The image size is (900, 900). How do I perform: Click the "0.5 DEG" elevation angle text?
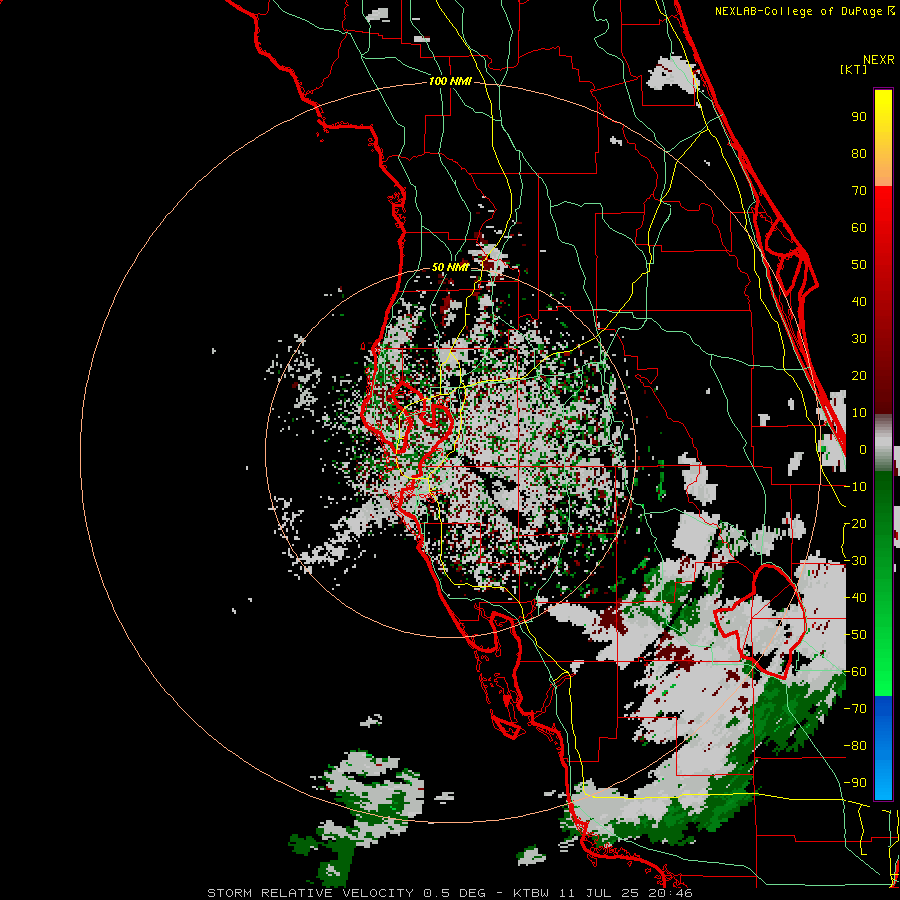point(455,893)
